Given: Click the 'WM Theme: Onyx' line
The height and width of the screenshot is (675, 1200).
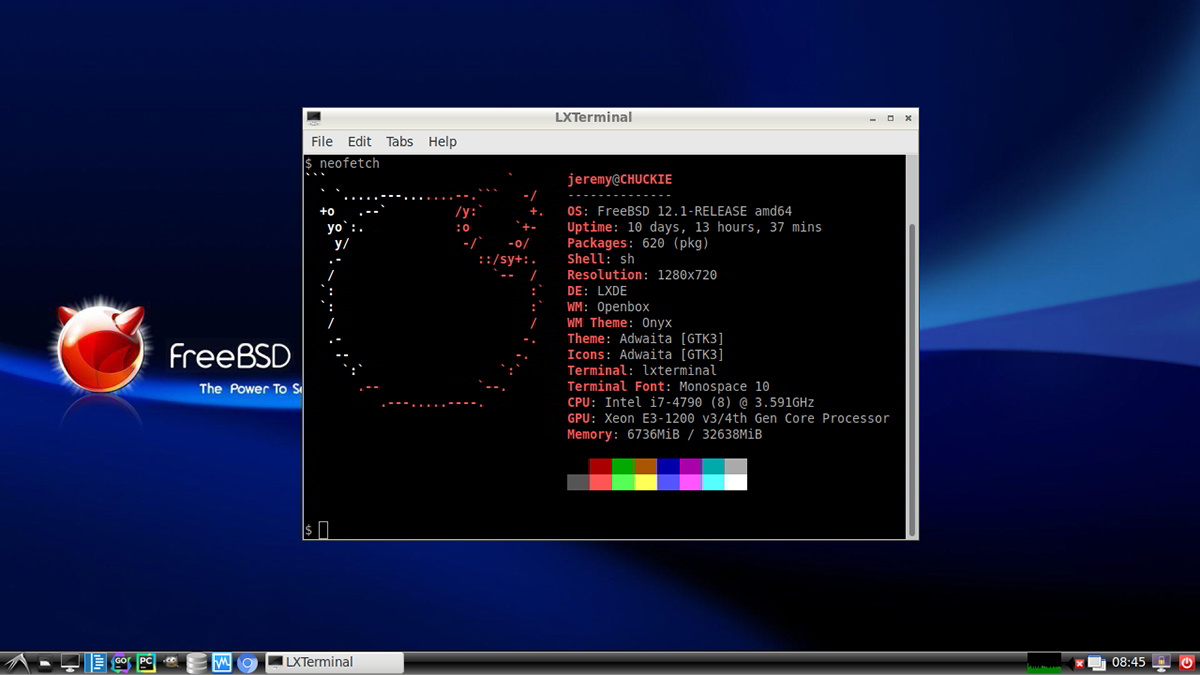Looking at the screenshot, I should (620, 324).
